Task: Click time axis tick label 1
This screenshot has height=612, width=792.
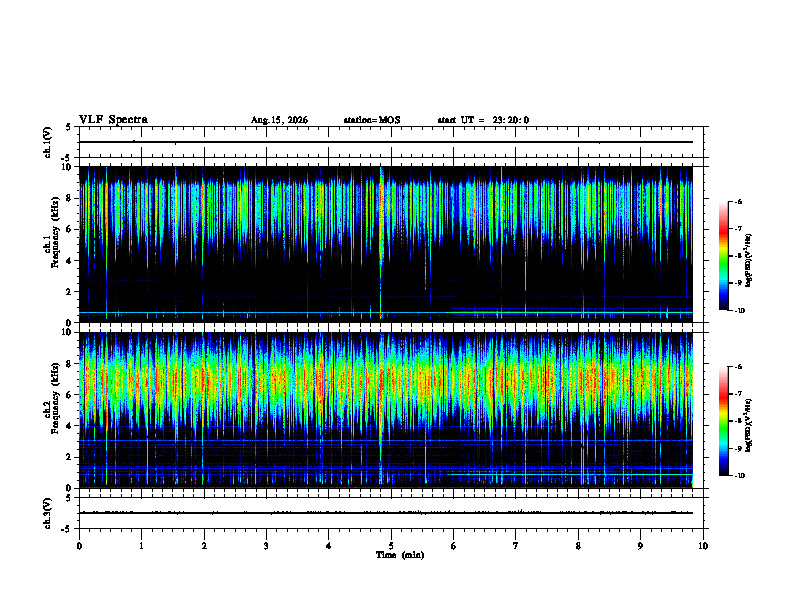Action: (x=141, y=546)
